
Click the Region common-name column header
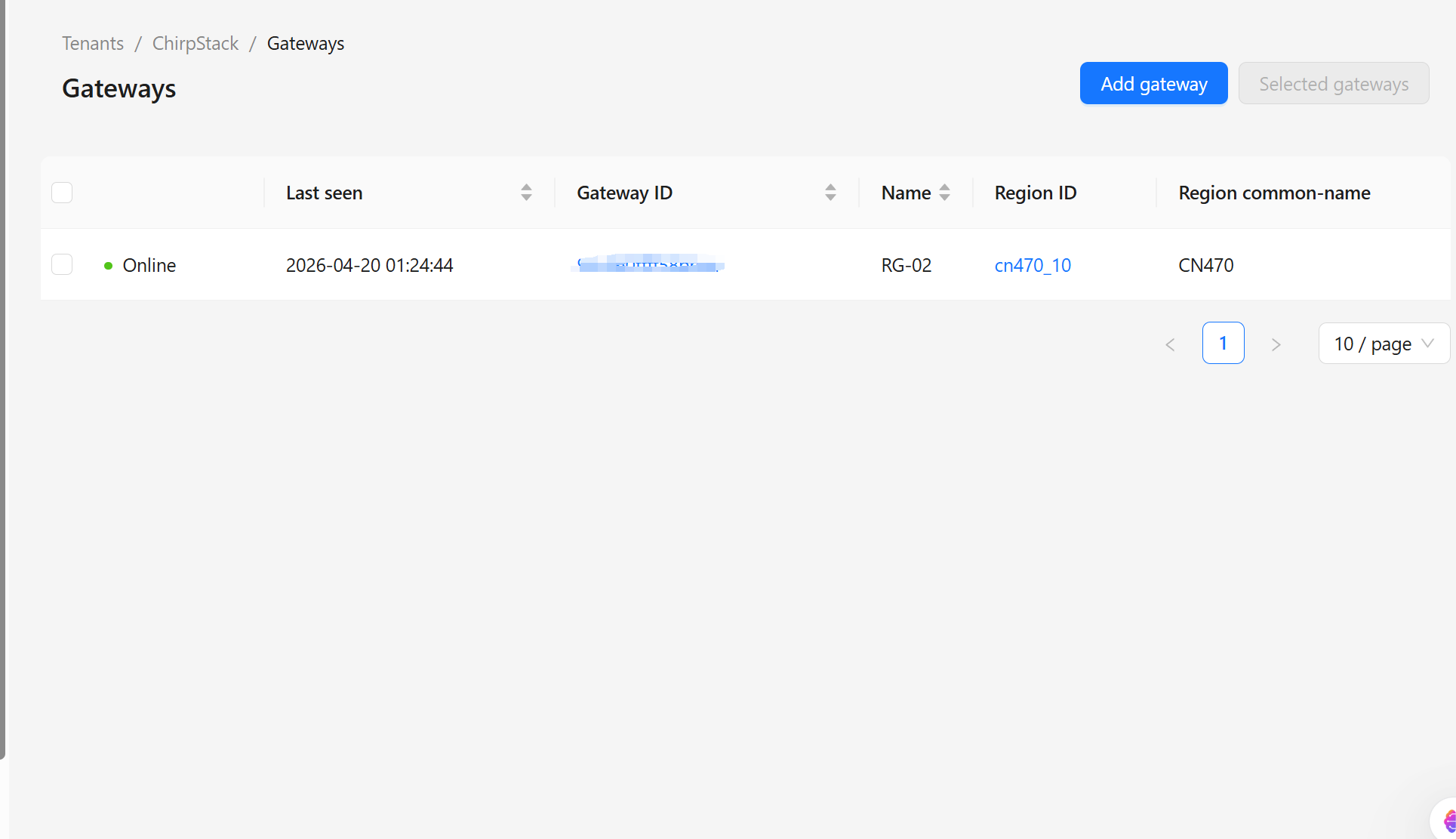[x=1304, y=193]
